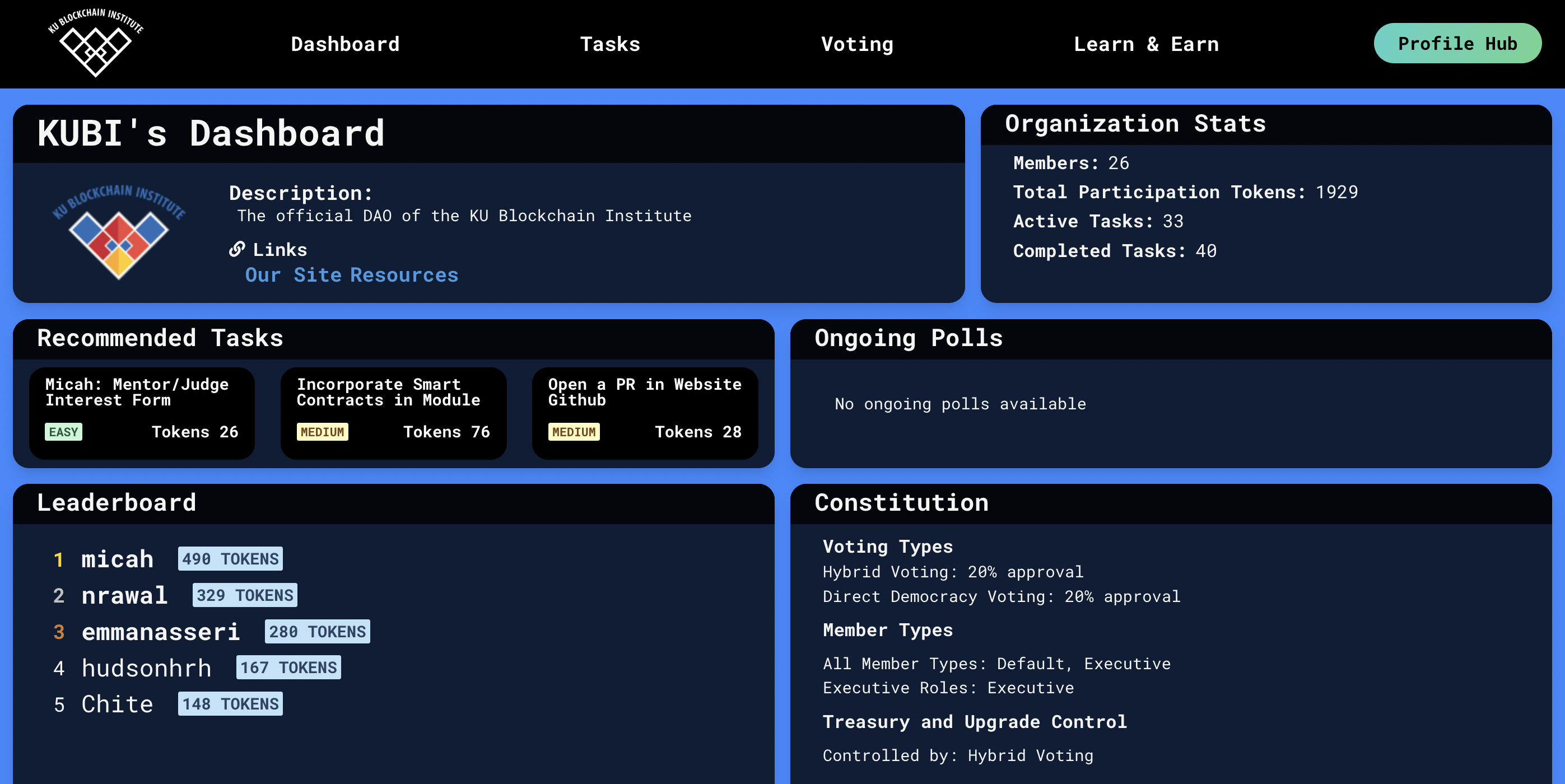This screenshot has width=1565, height=784.
Task: Click the 280 TOKENS badge
Action: click(x=317, y=632)
